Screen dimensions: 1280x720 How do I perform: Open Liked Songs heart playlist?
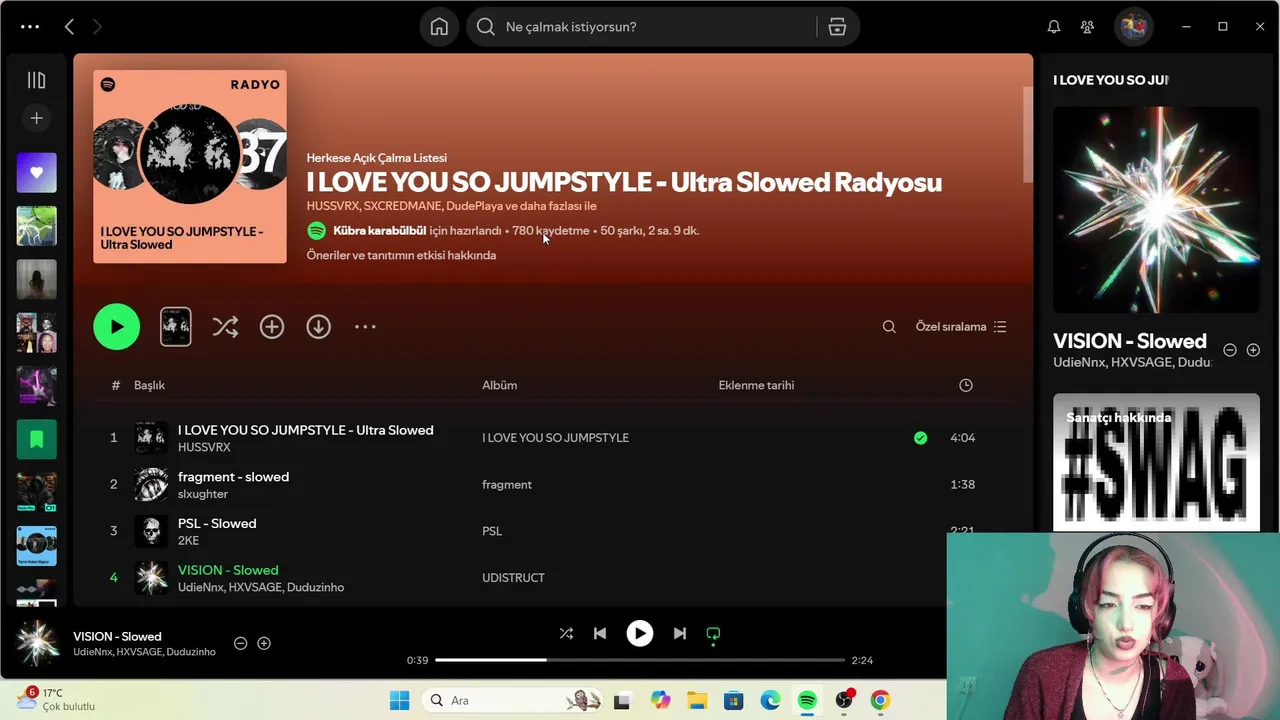click(x=36, y=173)
